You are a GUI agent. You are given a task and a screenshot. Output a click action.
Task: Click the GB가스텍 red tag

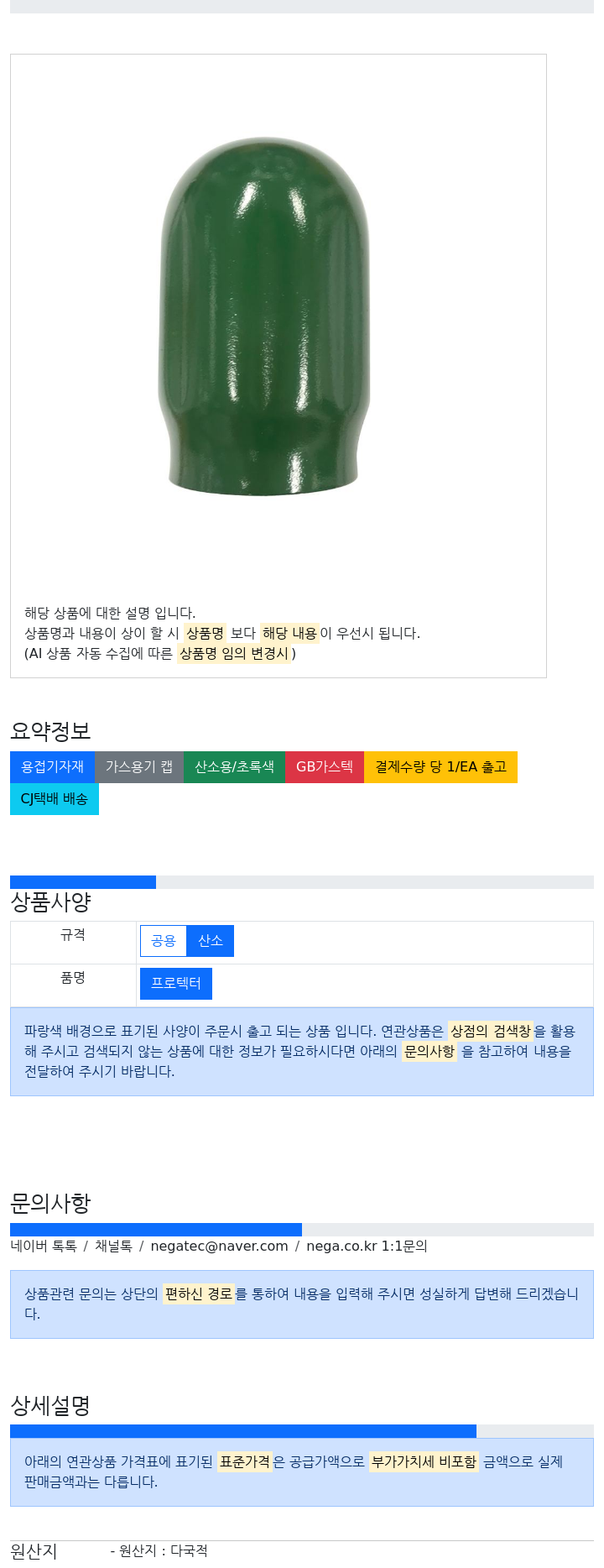(x=325, y=767)
